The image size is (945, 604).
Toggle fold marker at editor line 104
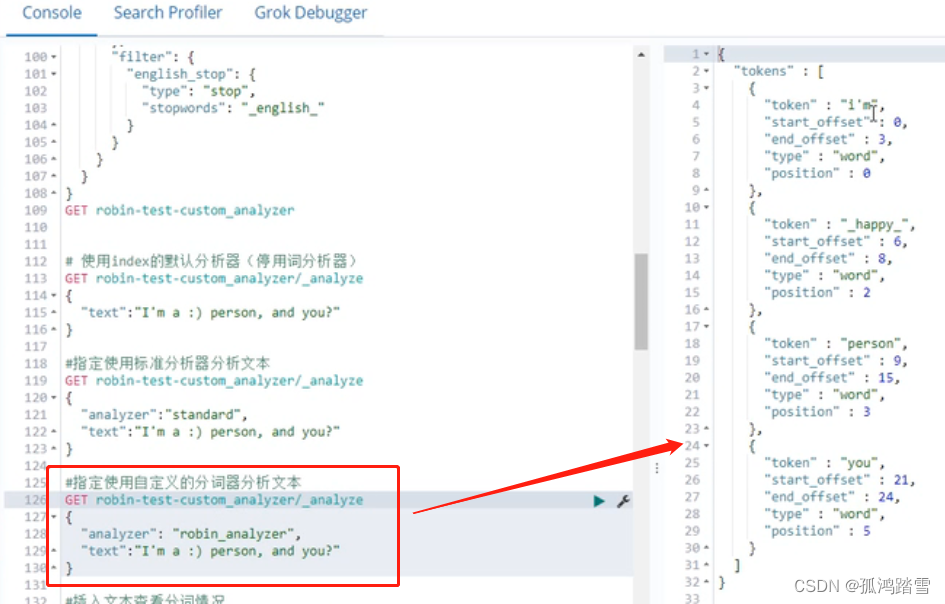54,125
